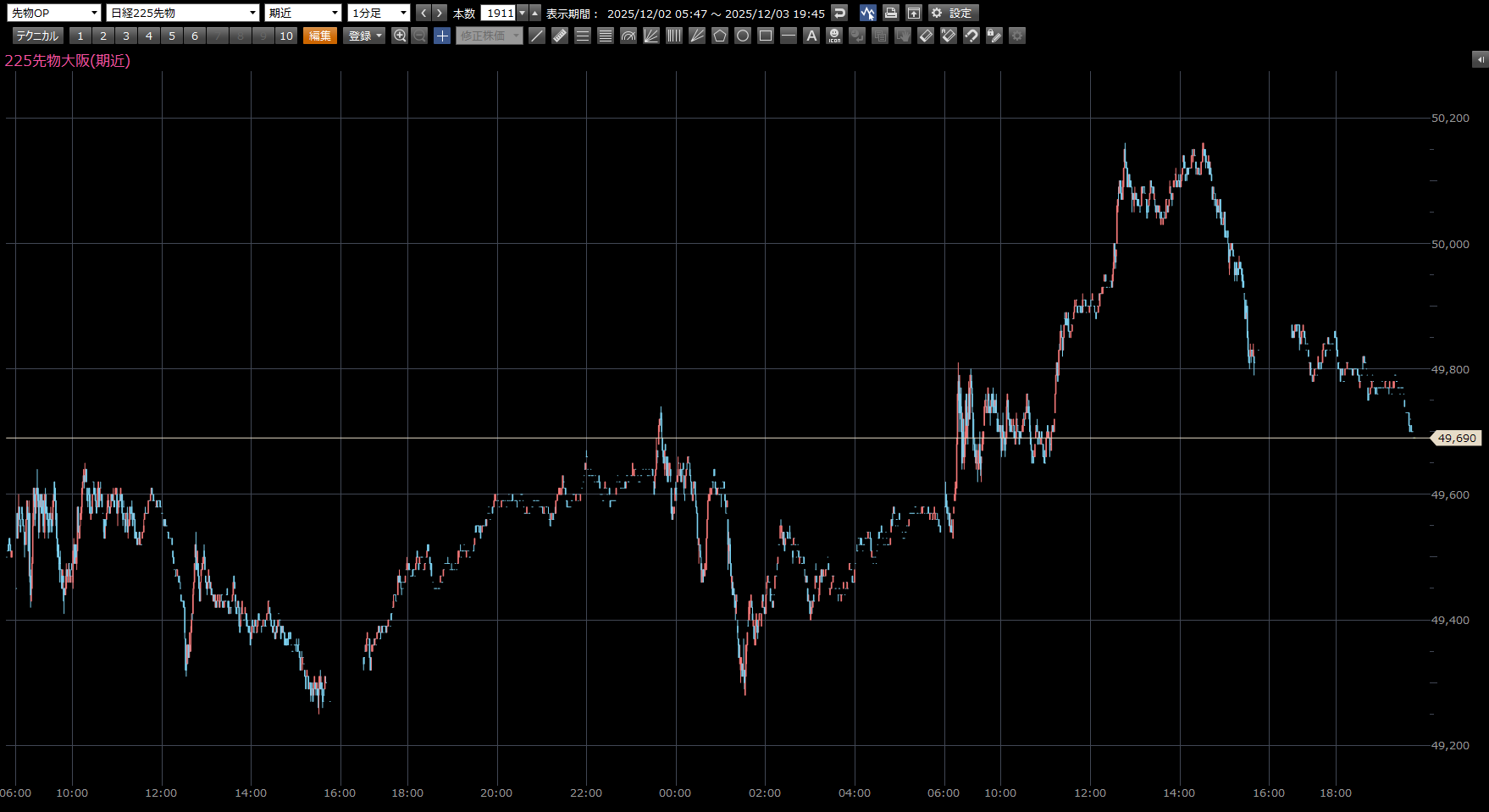Select the ruler measurement tool
This screenshot has width=1489, height=812.
560,36
